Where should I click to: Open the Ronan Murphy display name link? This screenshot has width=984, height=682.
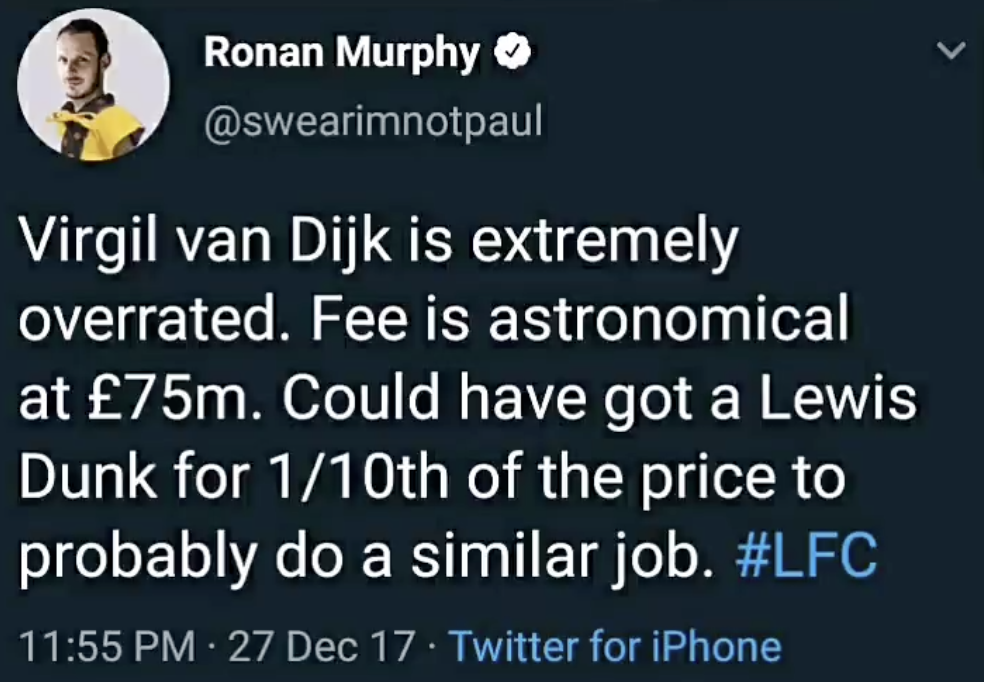tap(341, 53)
